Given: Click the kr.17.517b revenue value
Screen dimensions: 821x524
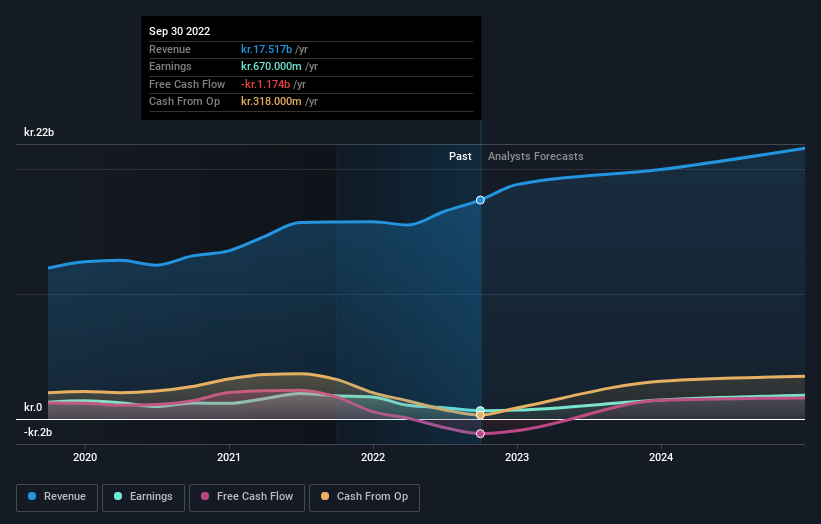Looking at the screenshot, I should (x=267, y=49).
